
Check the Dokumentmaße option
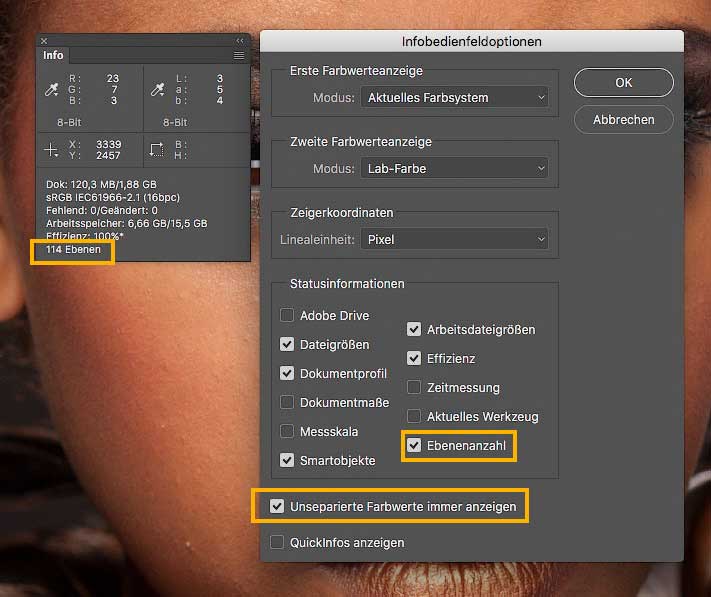coord(287,402)
